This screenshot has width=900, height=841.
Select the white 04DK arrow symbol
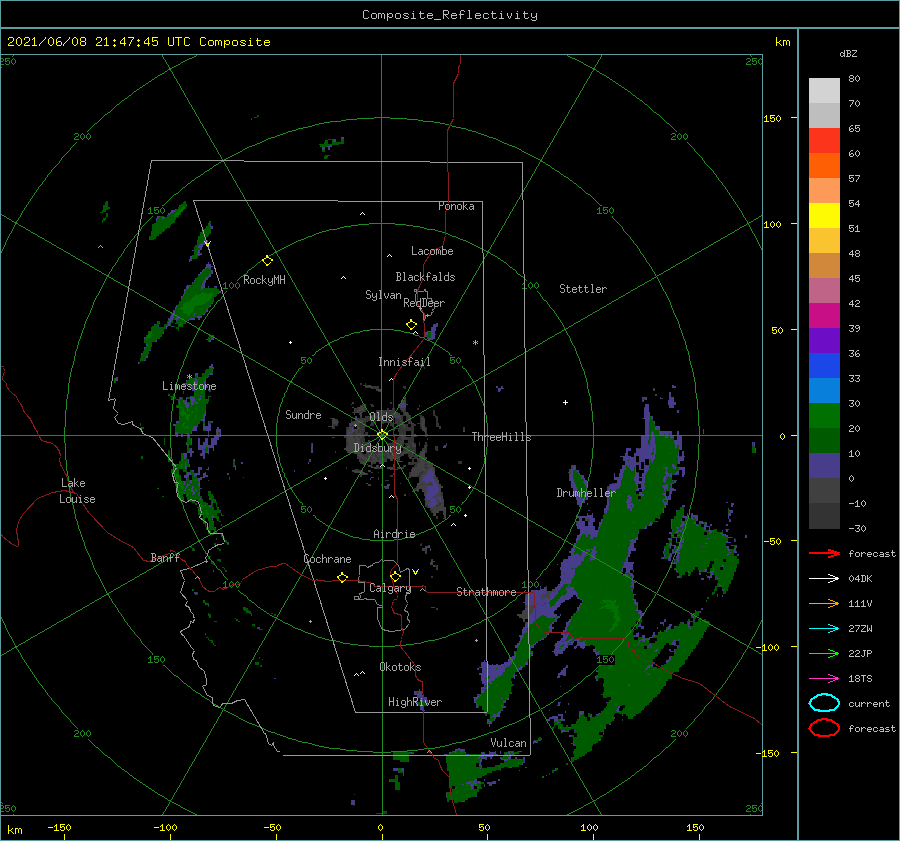824,578
